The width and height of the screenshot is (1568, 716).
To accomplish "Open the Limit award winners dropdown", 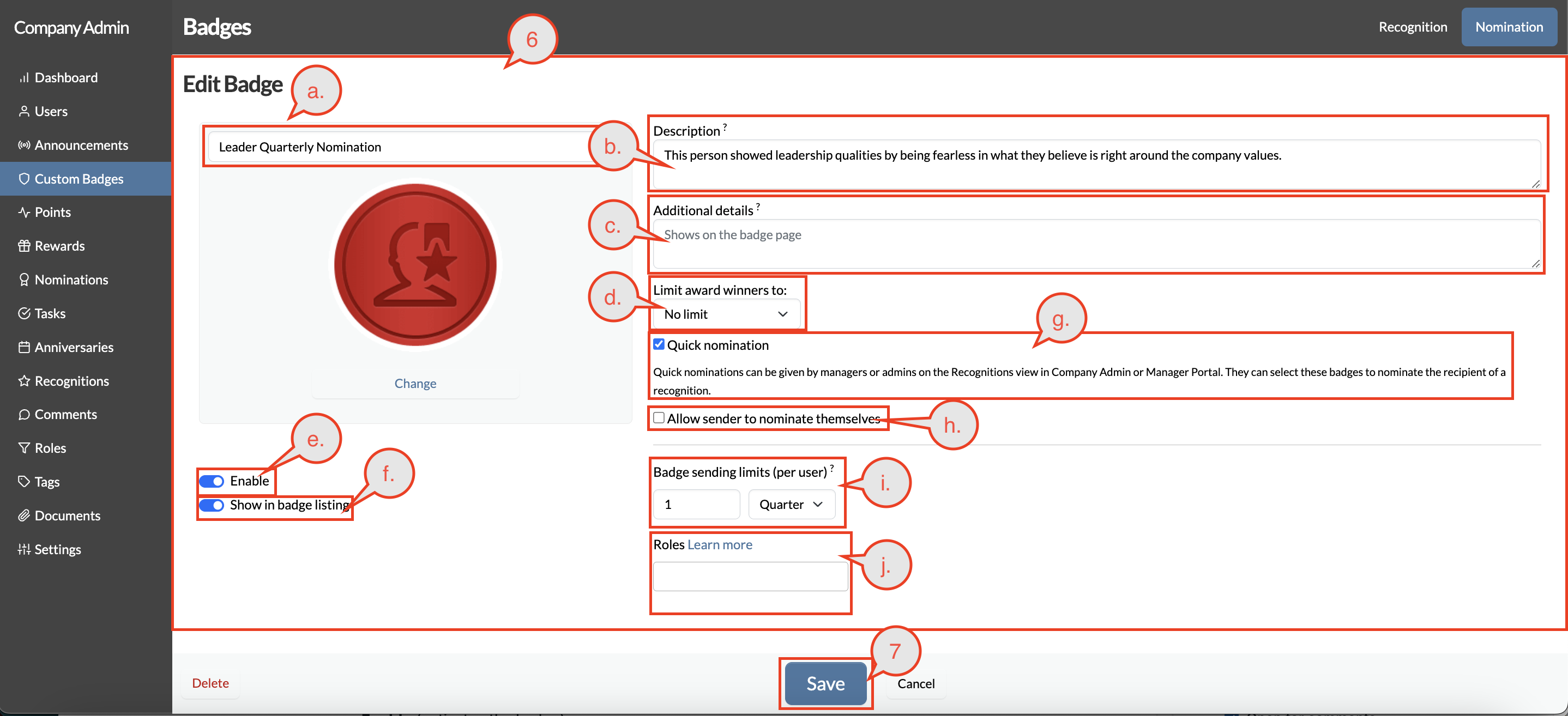I will point(726,314).
